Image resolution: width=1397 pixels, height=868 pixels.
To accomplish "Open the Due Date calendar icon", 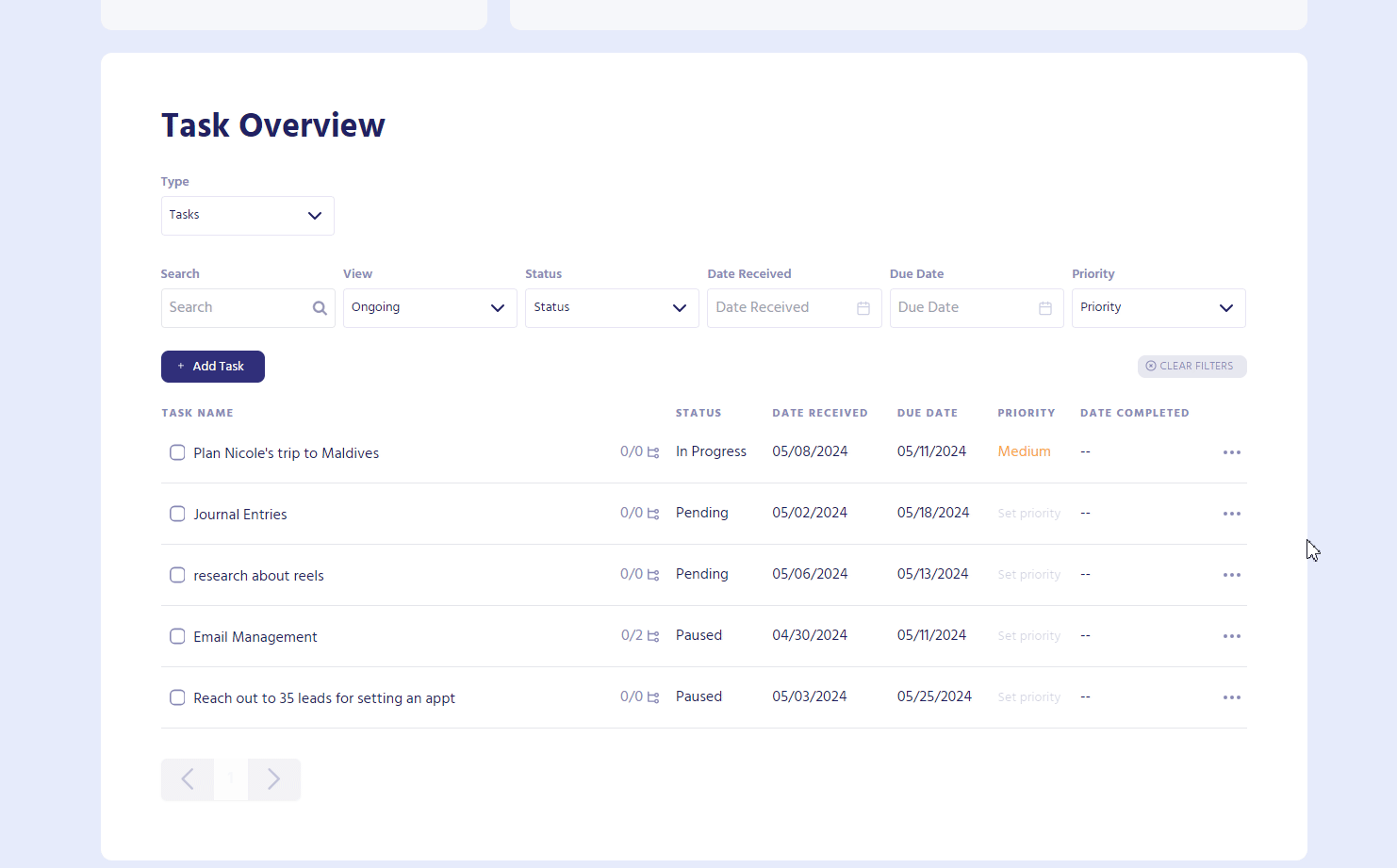I will coord(1044,308).
